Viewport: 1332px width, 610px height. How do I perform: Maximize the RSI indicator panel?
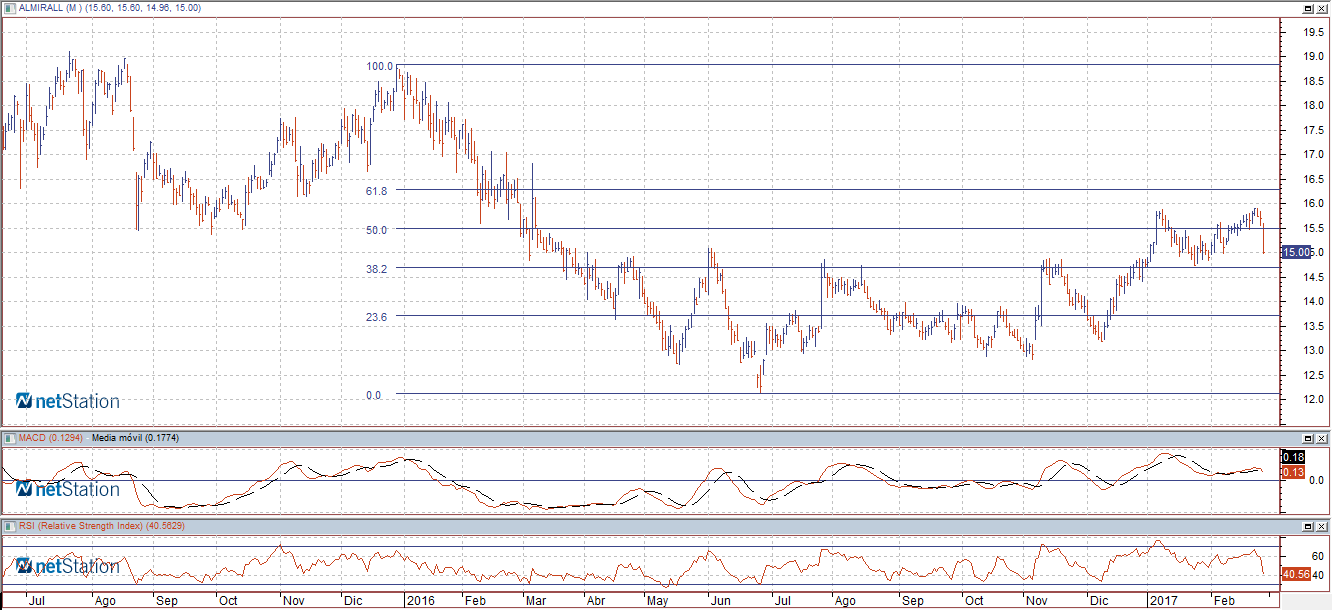(1308, 526)
